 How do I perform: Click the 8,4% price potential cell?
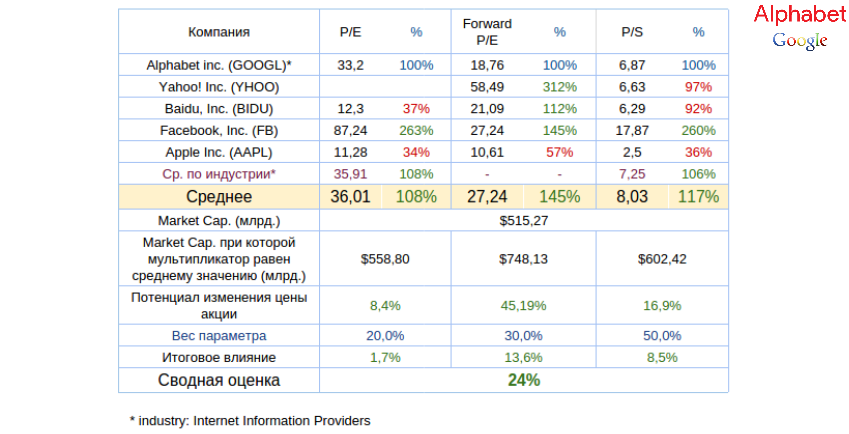click(385, 306)
